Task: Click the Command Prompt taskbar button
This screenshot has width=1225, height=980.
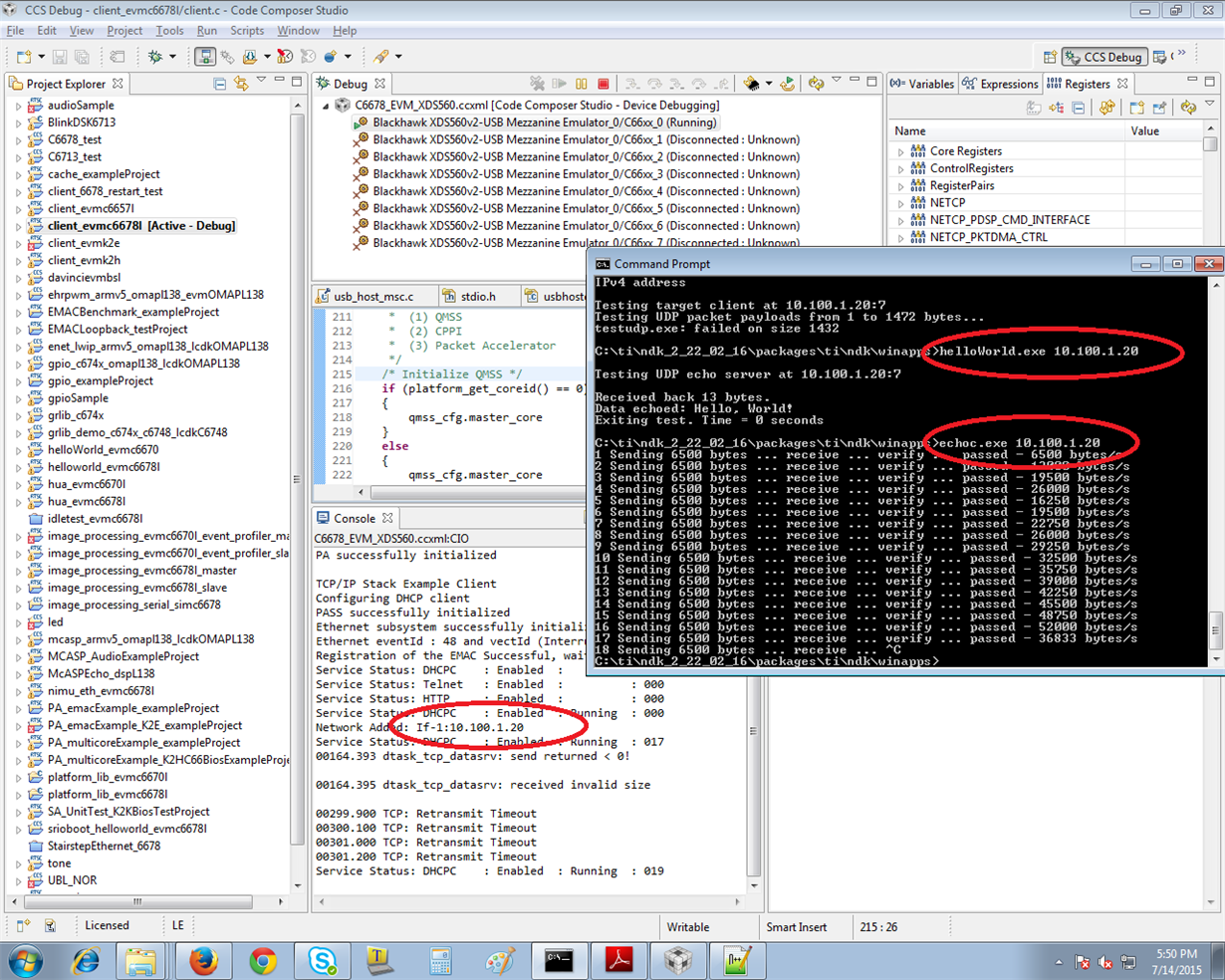Action: [560, 960]
